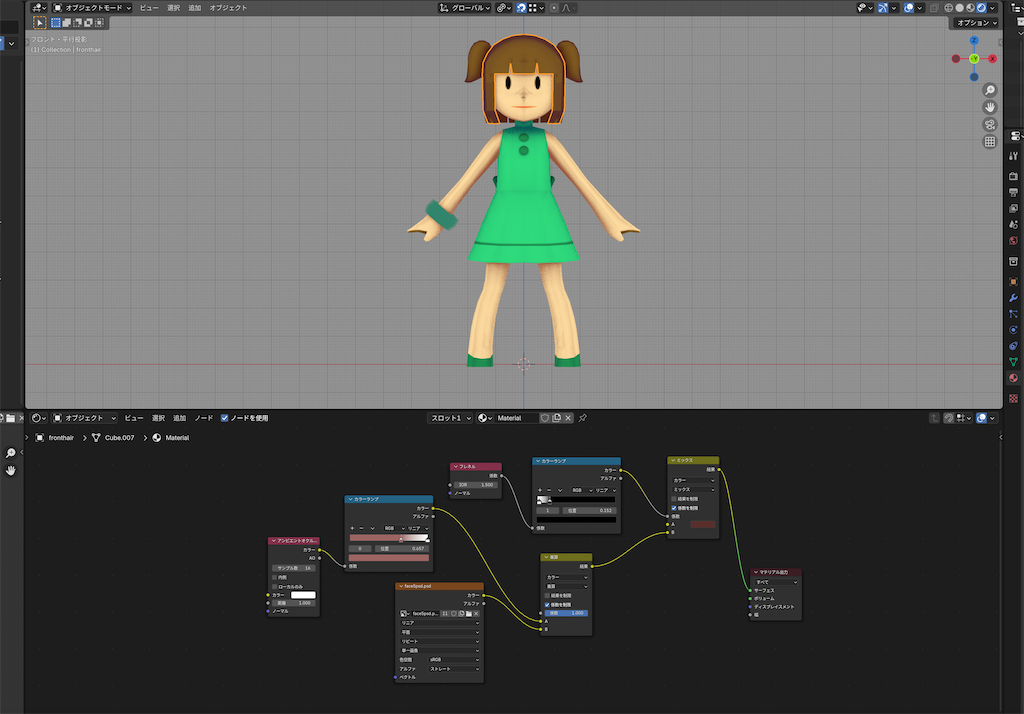
Task: Unlink Material with the X button
Action: pos(568,418)
